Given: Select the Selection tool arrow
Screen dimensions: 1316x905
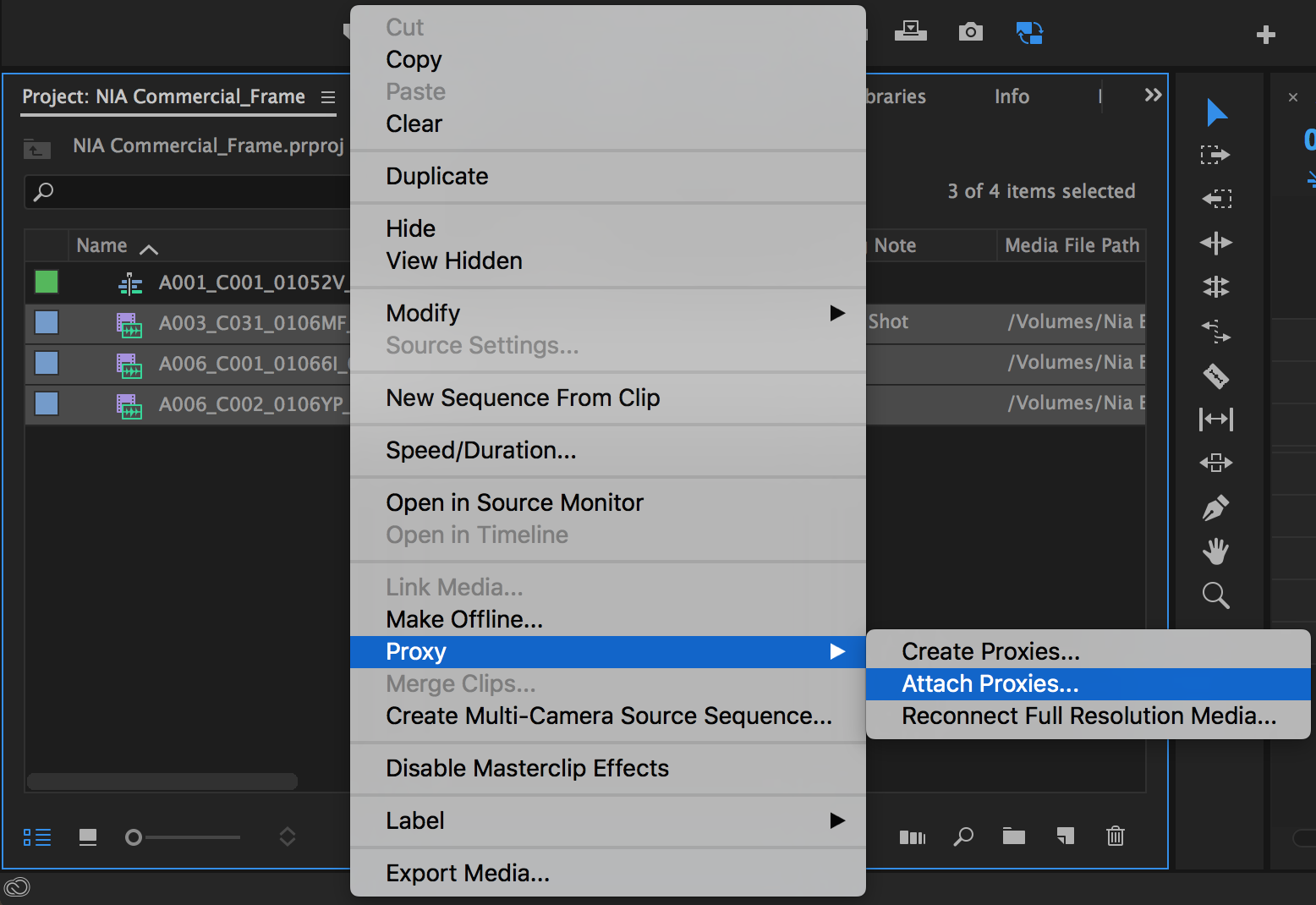Looking at the screenshot, I should 1216,112.
